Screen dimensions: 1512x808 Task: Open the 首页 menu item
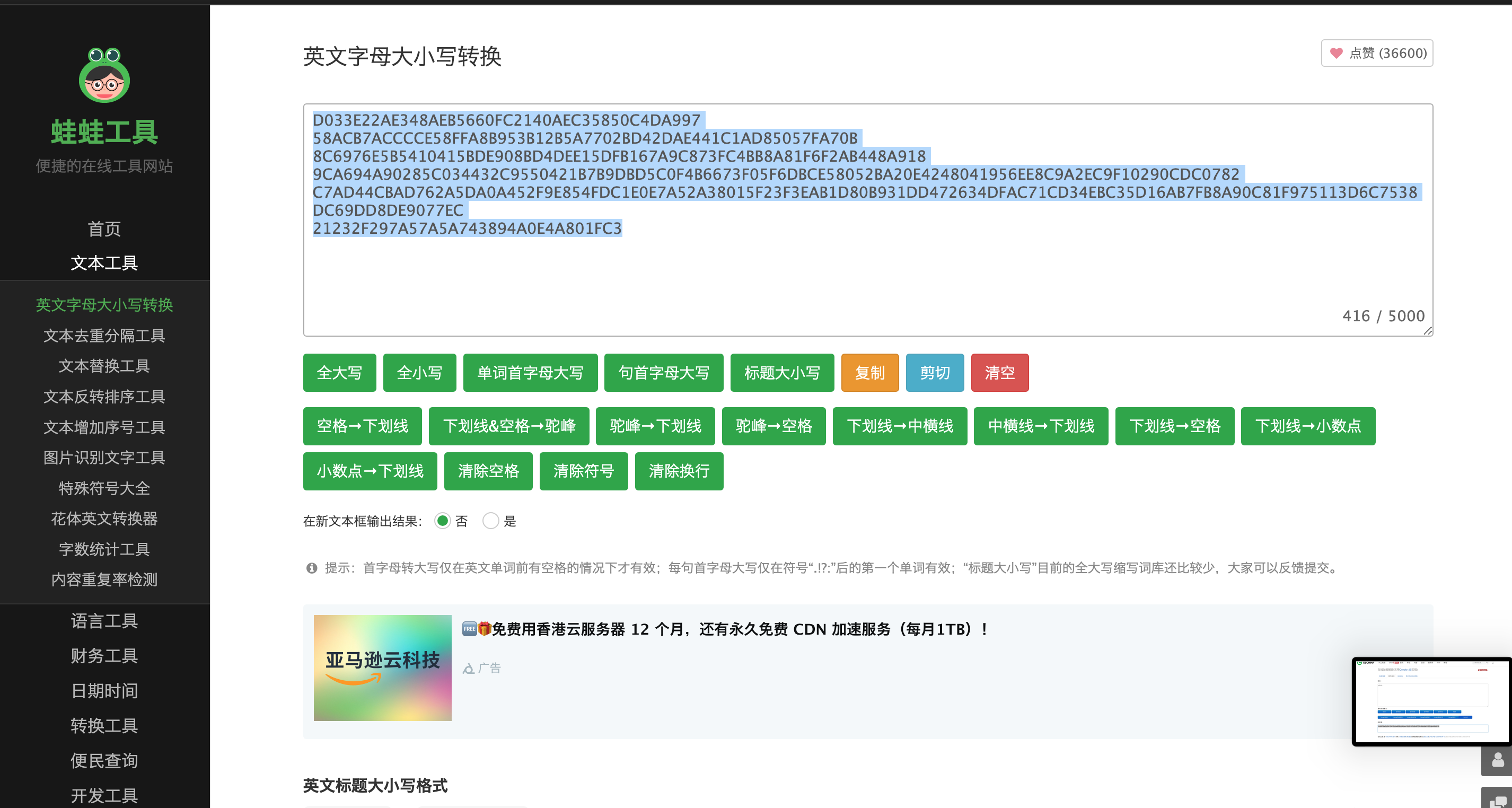104,229
